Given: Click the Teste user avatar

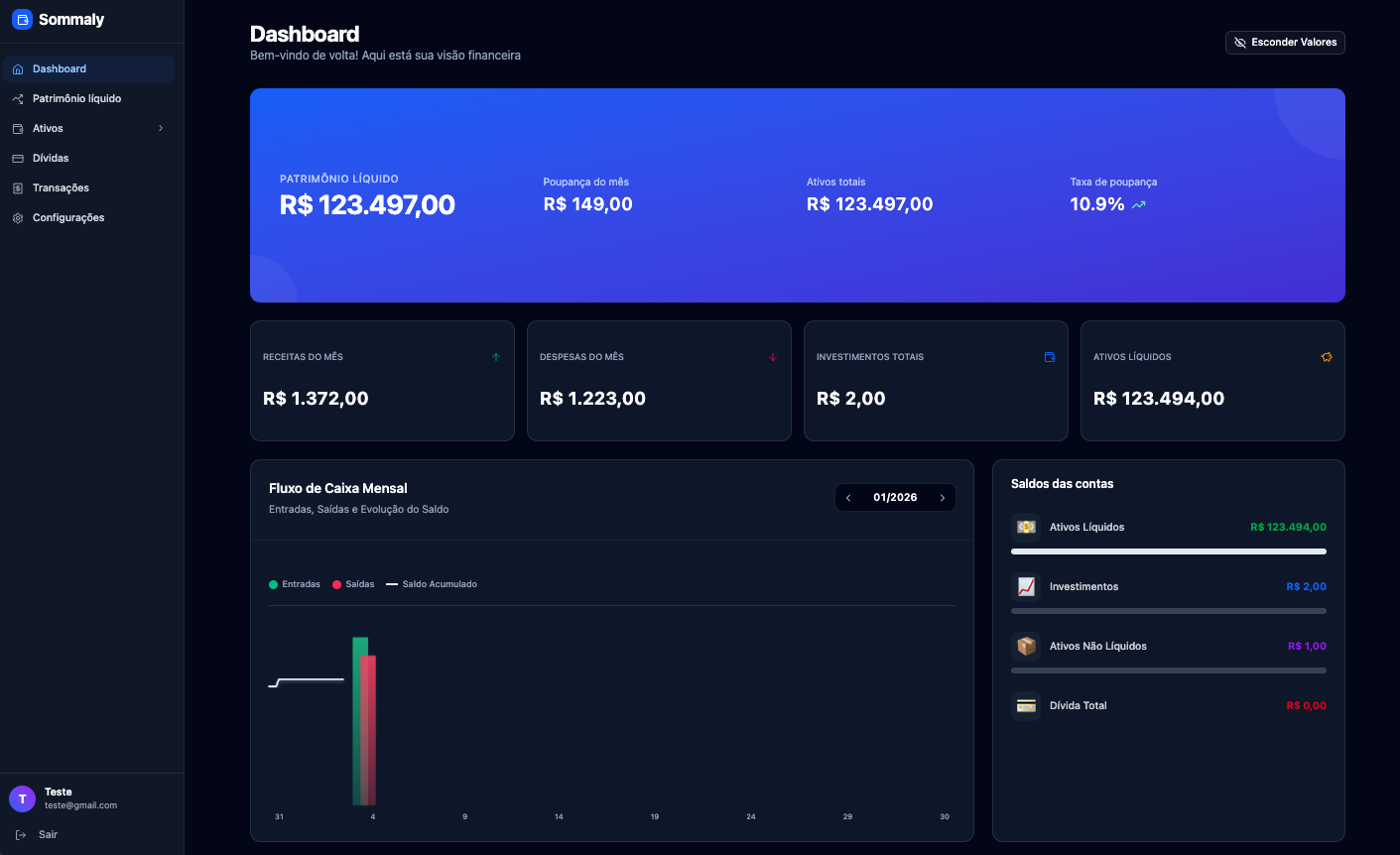Looking at the screenshot, I should click(22, 798).
